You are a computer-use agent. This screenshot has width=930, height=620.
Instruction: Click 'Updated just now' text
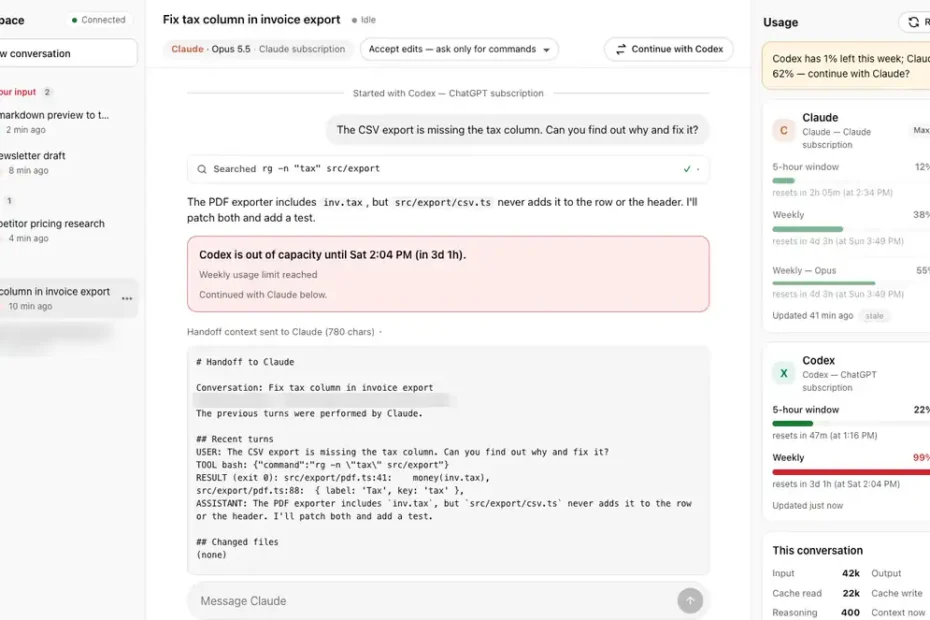click(807, 505)
